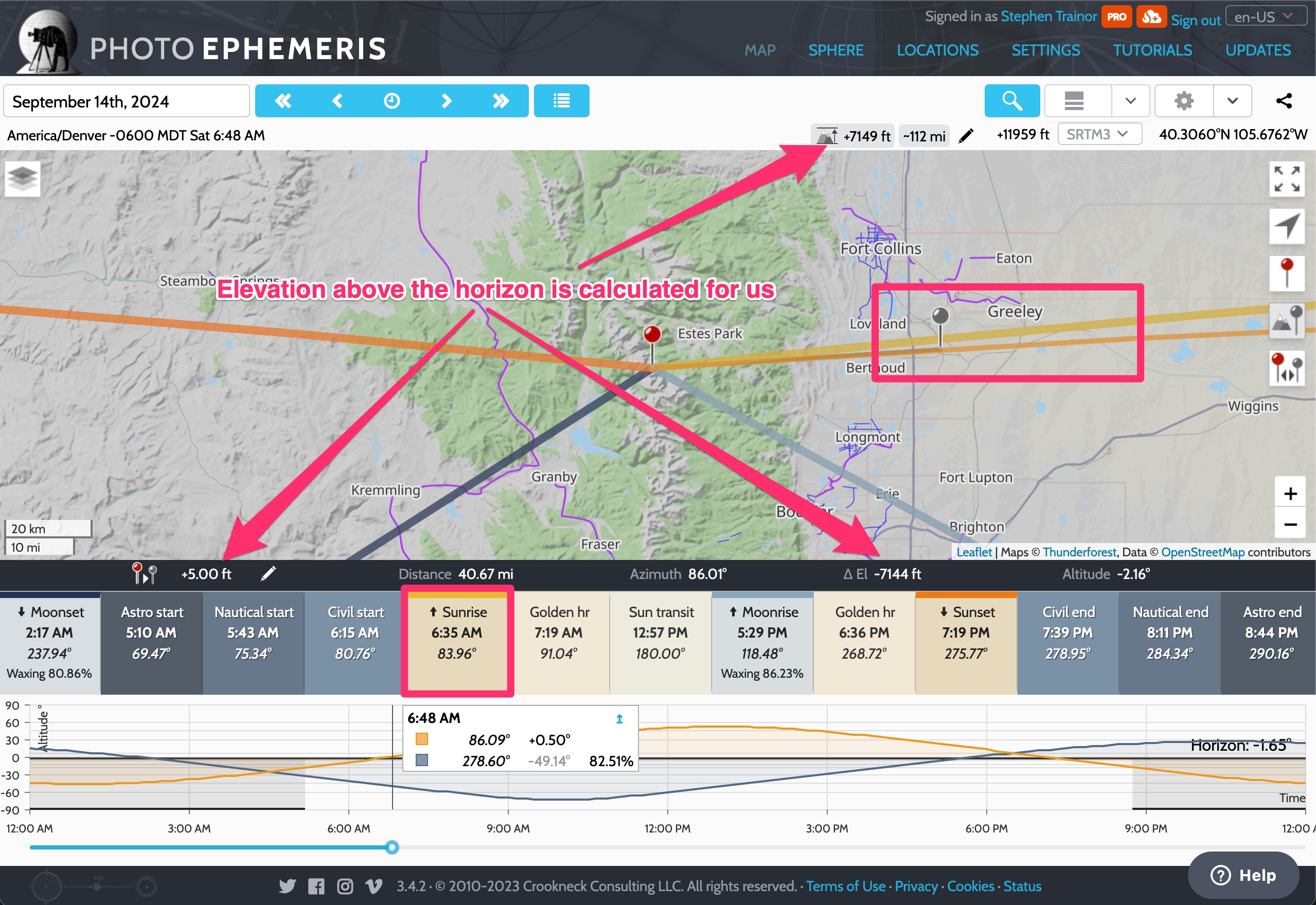The image size is (1316, 905).
Task: Select the Sun transit 12:57 PM event
Action: pyautogui.click(x=660, y=643)
